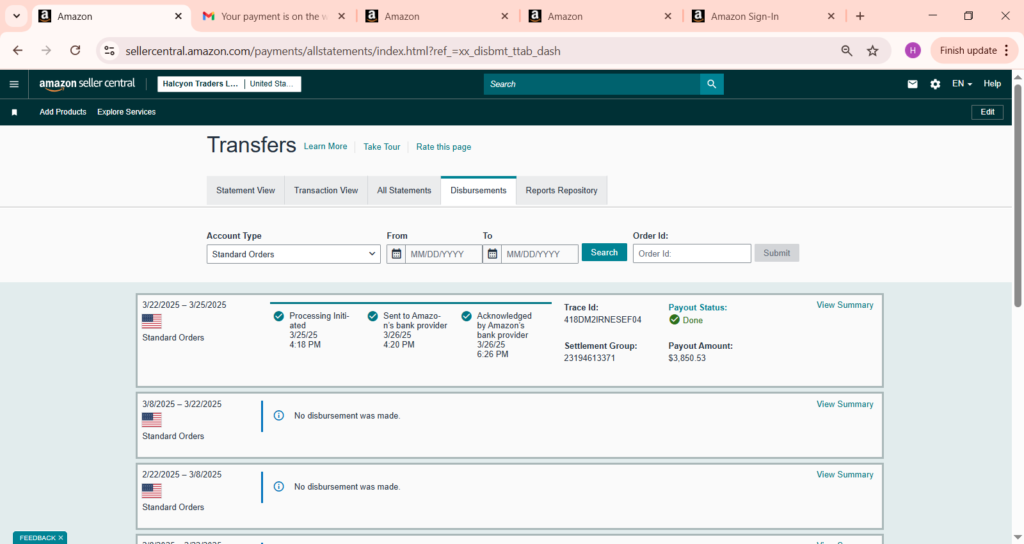1024x544 pixels.
Task: Switch to the Reports Repository tab
Action: [x=561, y=190]
